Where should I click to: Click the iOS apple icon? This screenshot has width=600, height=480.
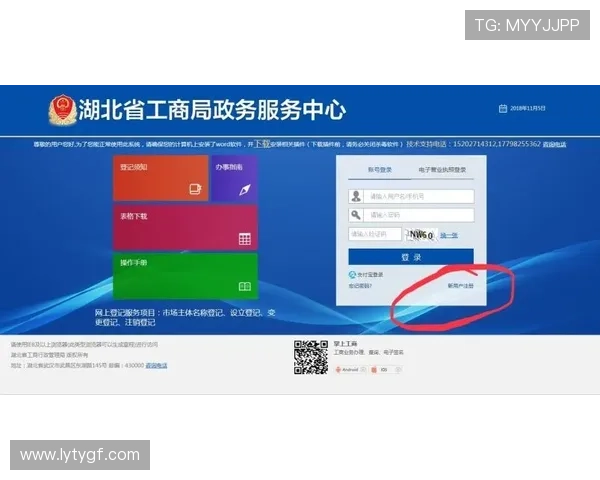374,370
